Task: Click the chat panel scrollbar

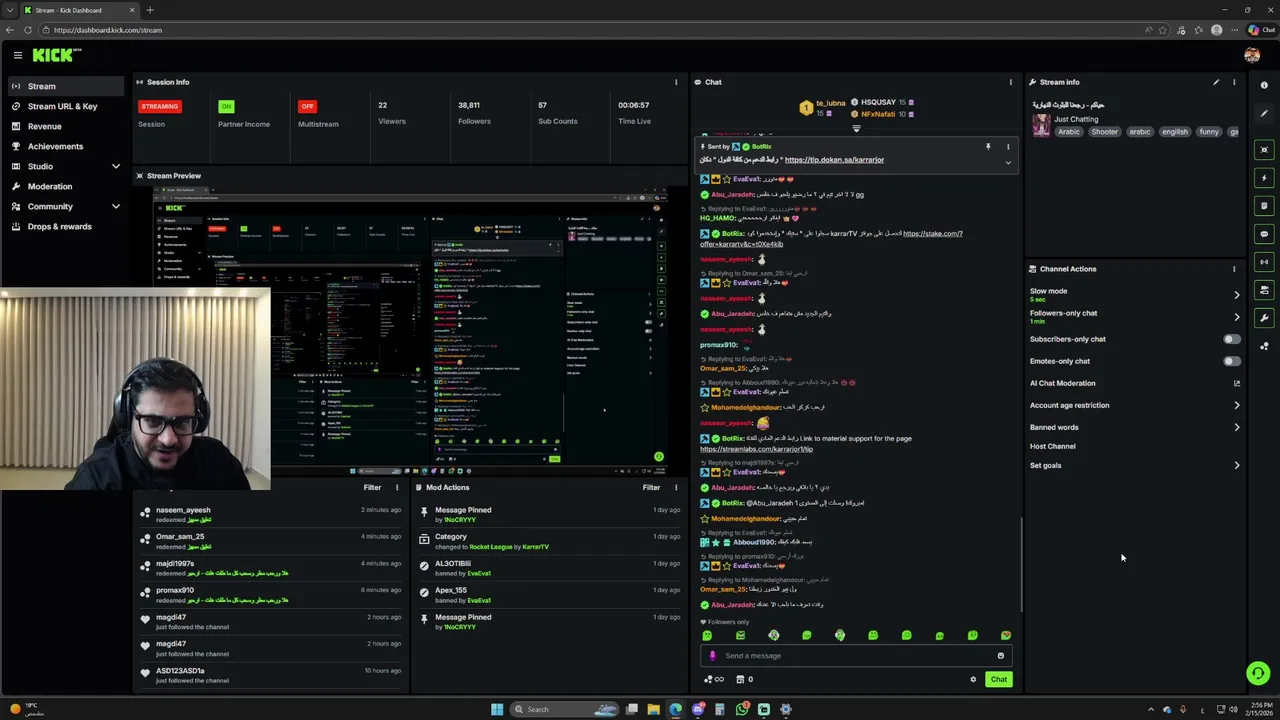Action: pos(1021,565)
